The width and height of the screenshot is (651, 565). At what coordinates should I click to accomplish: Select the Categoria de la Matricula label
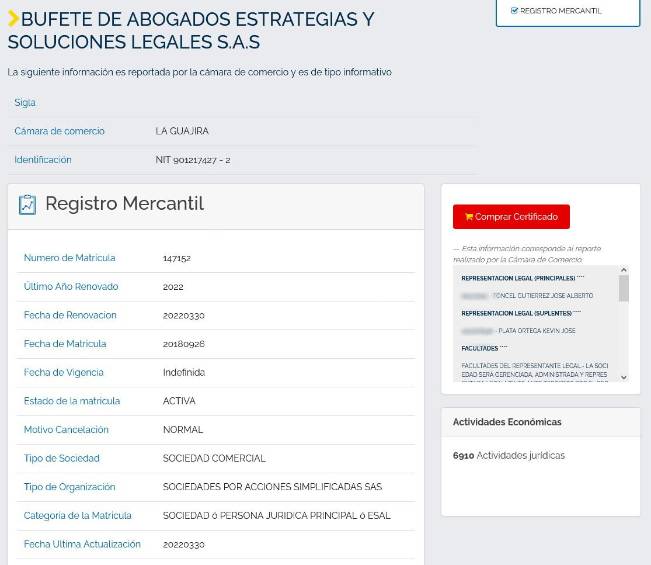click(78, 516)
